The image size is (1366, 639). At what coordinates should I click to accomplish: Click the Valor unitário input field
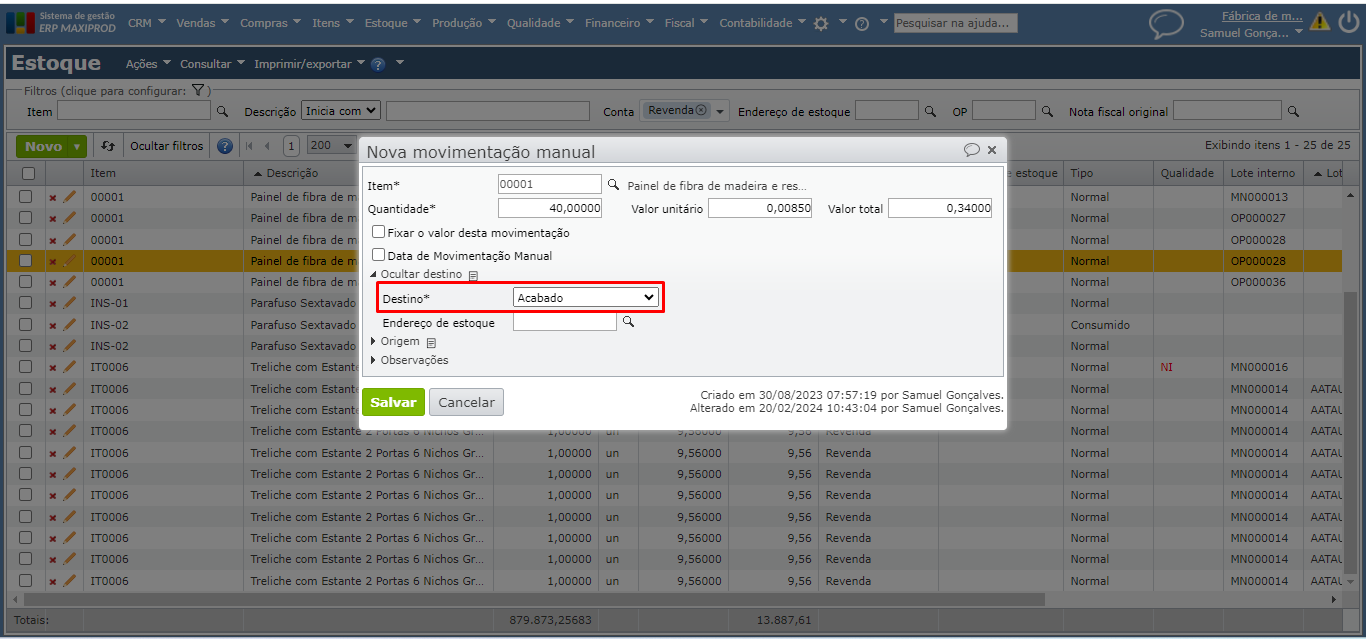click(x=760, y=208)
